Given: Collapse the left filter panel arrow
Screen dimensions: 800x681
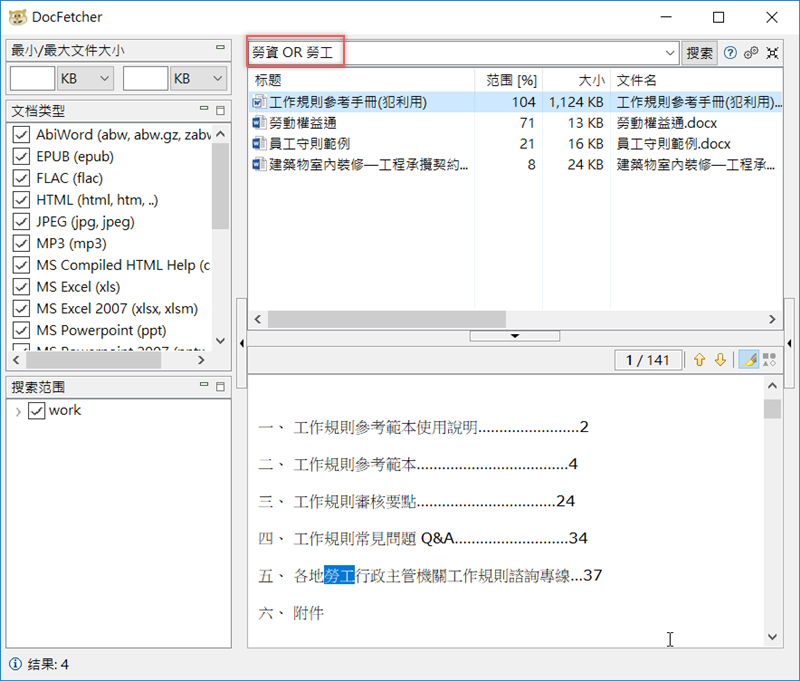Looking at the screenshot, I should tap(242, 343).
